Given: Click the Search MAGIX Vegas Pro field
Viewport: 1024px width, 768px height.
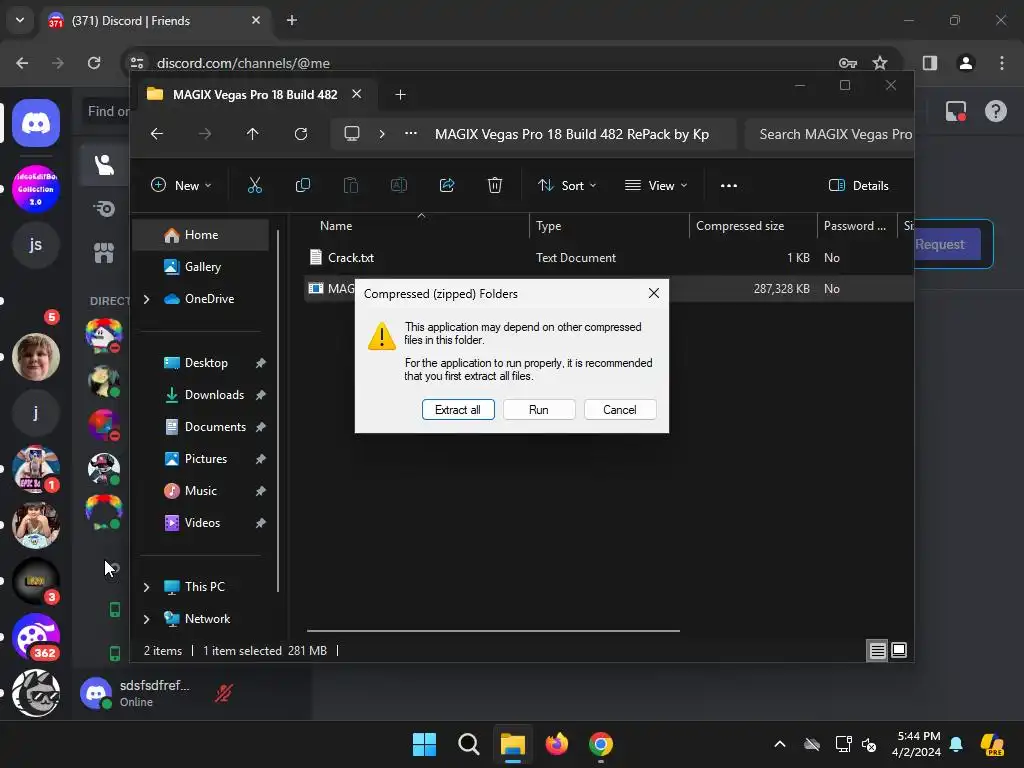Looking at the screenshot, I should pyautogui.click(x=829, y=134).
